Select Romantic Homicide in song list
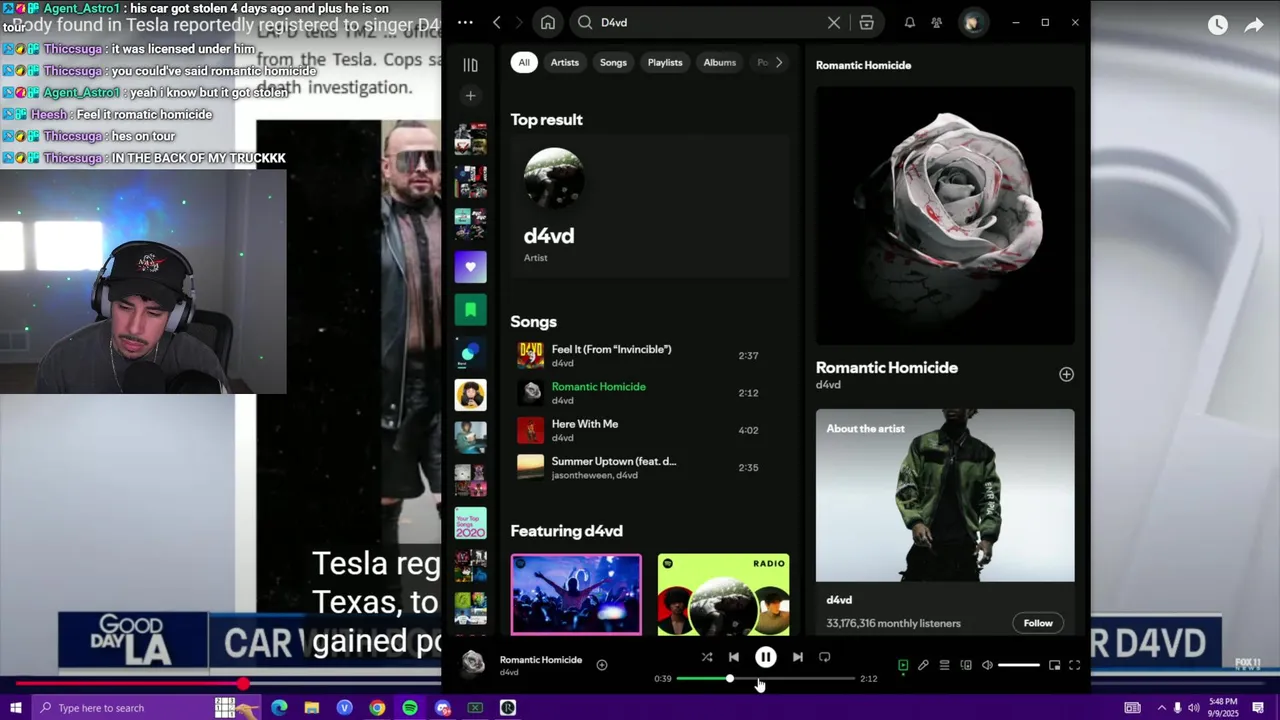The height and width of the screenshot is (720, 1280). [649, 393]
